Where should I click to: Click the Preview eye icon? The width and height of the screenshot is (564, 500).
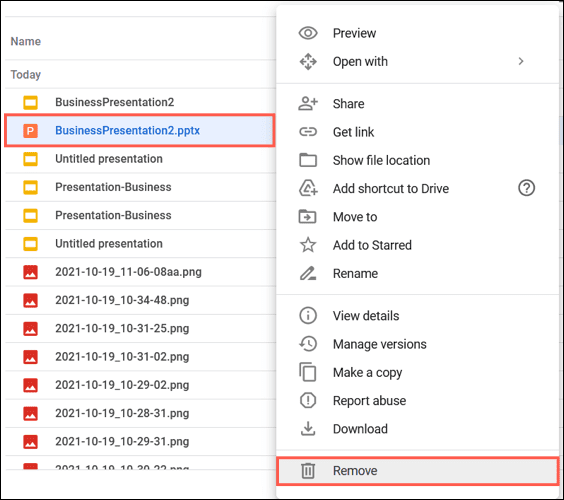pyautogui.click(x=308, y=33)
